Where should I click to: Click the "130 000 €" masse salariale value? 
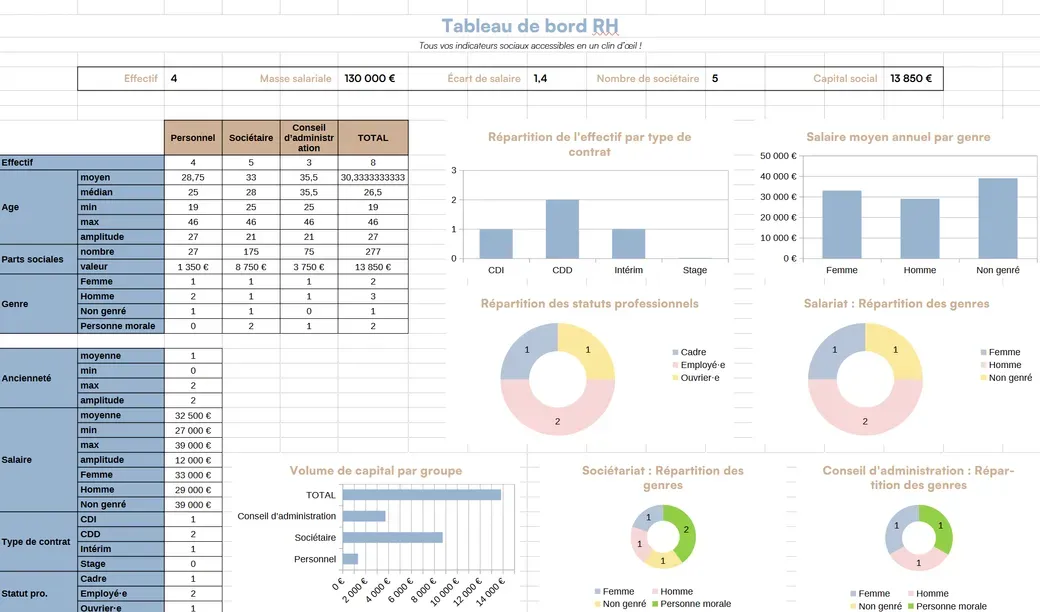(369, 78)
